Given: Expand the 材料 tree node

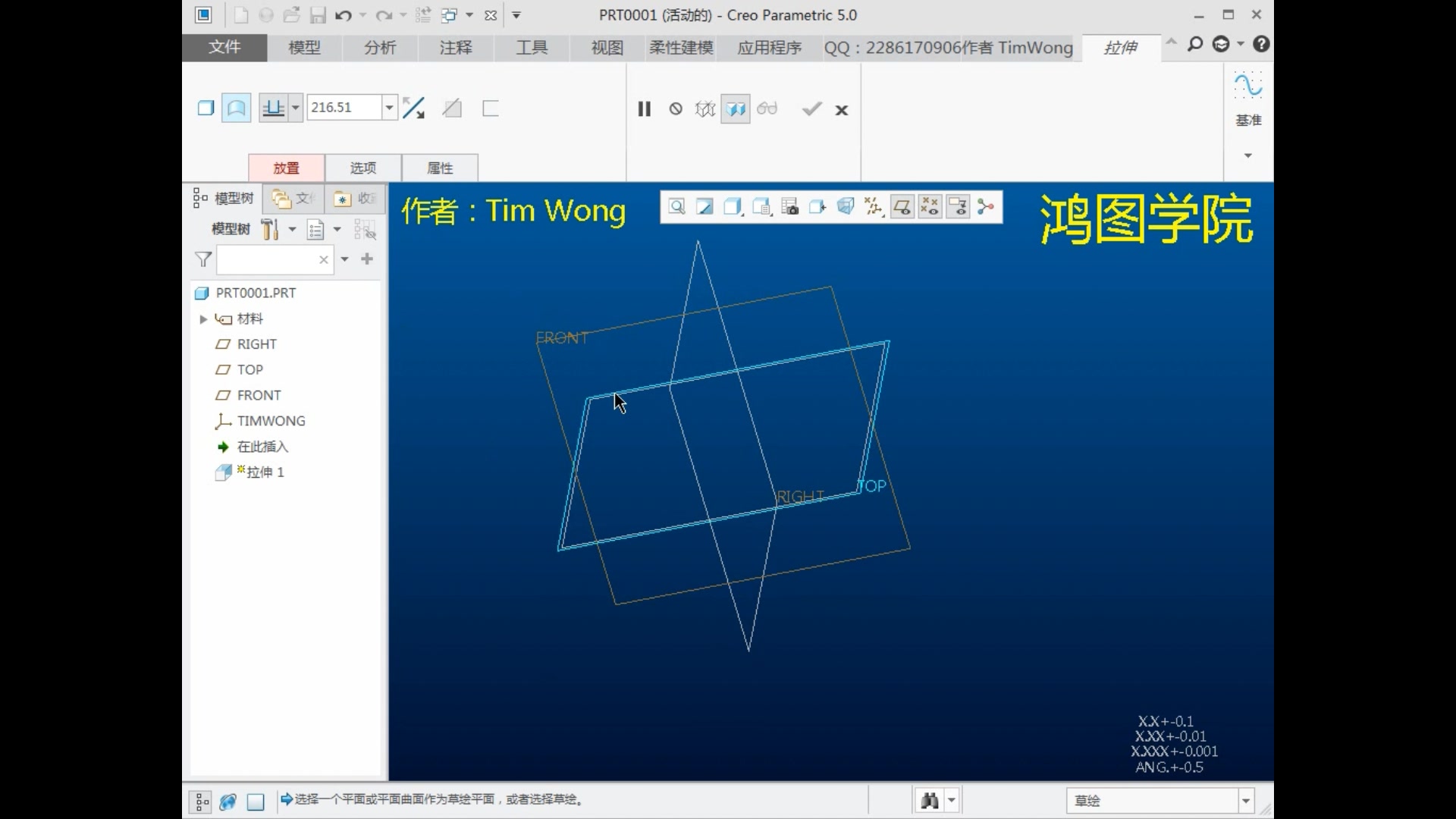Looking at the screenshot, I should pos(203,319).
